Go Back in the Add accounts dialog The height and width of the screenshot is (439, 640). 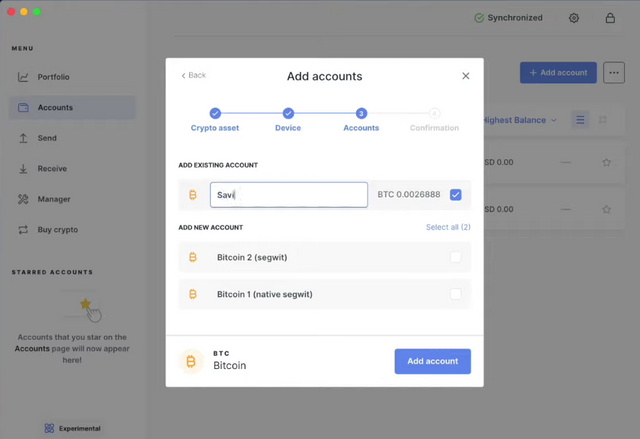coord(193,75)
